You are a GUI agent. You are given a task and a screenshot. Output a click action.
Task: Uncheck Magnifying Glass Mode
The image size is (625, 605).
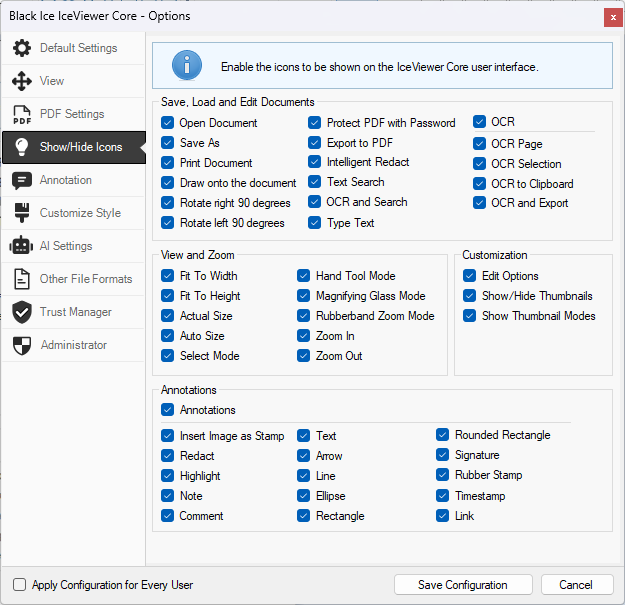(x=304, y=296)
